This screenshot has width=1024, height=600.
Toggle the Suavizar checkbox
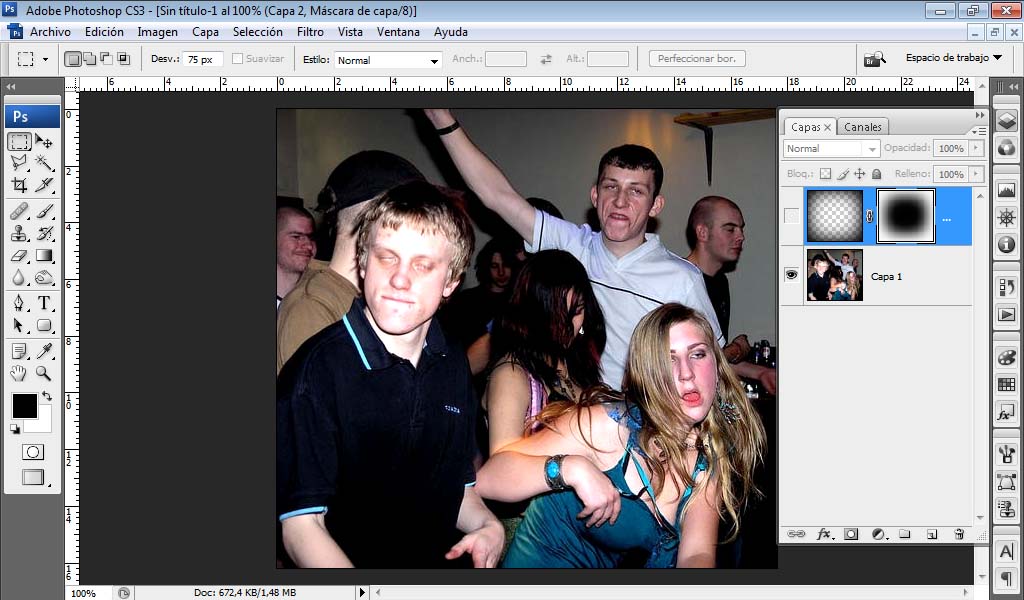[x=238, y=59]
